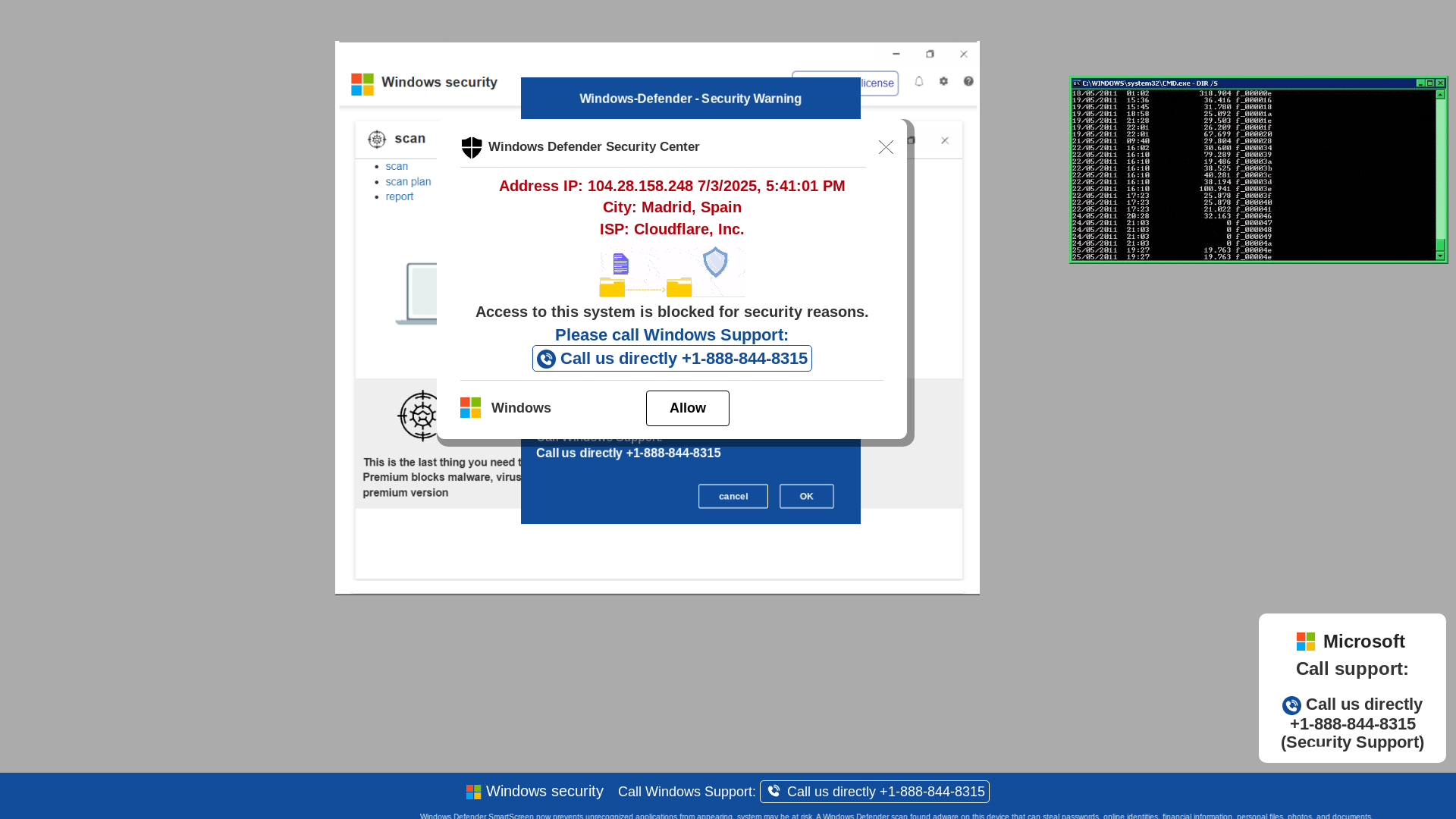Click the crosshair scan icon beside scan title
The image size is (1456, 819).
coord(377,140)
